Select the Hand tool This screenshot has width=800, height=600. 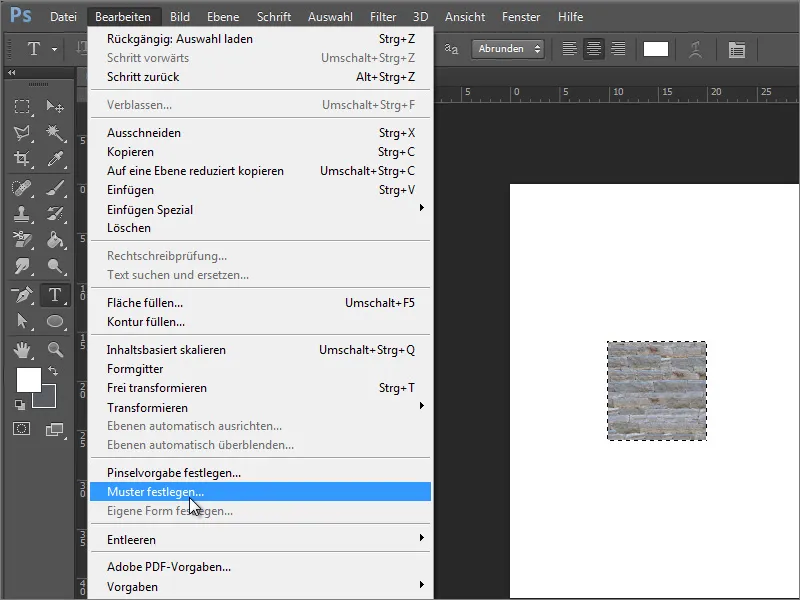click(x=21, y=349)
